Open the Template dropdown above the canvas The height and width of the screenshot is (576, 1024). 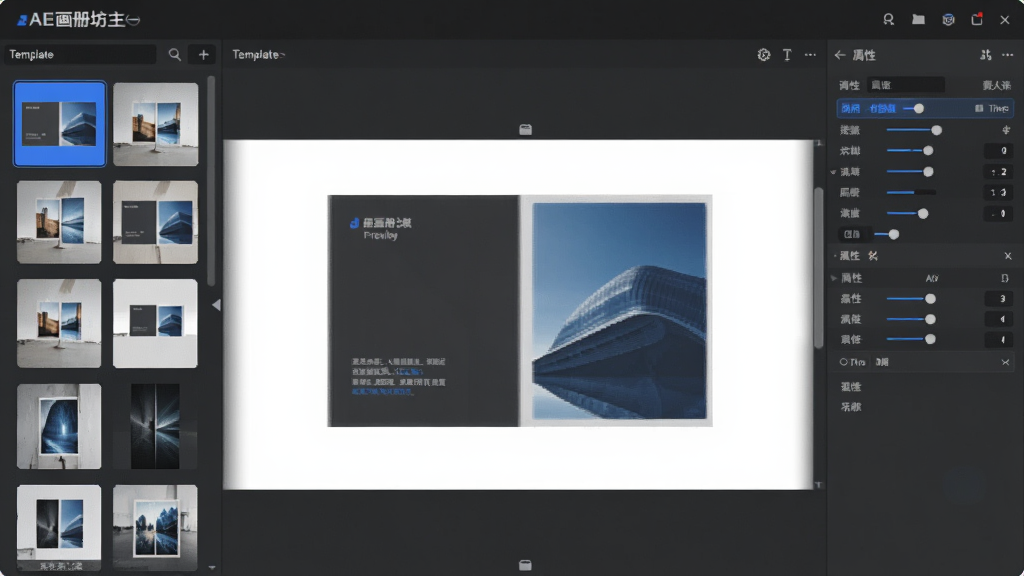259,55
